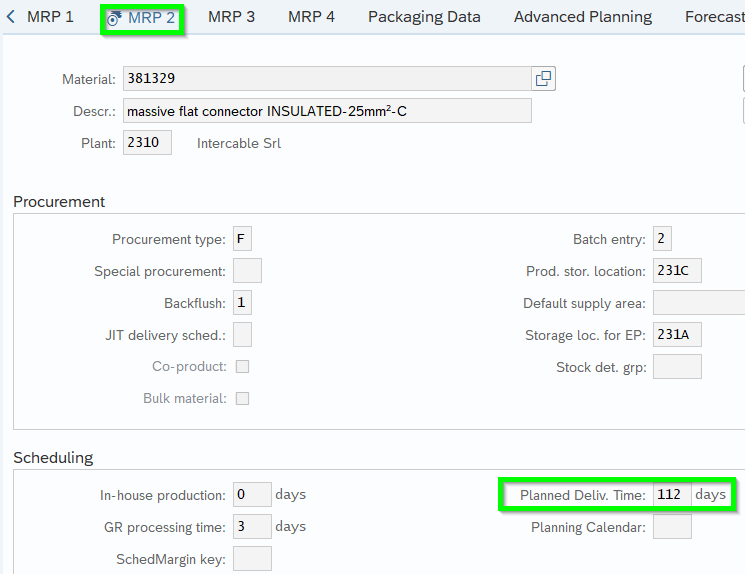Focus the Special procurement field
Viewport: 745px width, 574px height.
point(247,271)
